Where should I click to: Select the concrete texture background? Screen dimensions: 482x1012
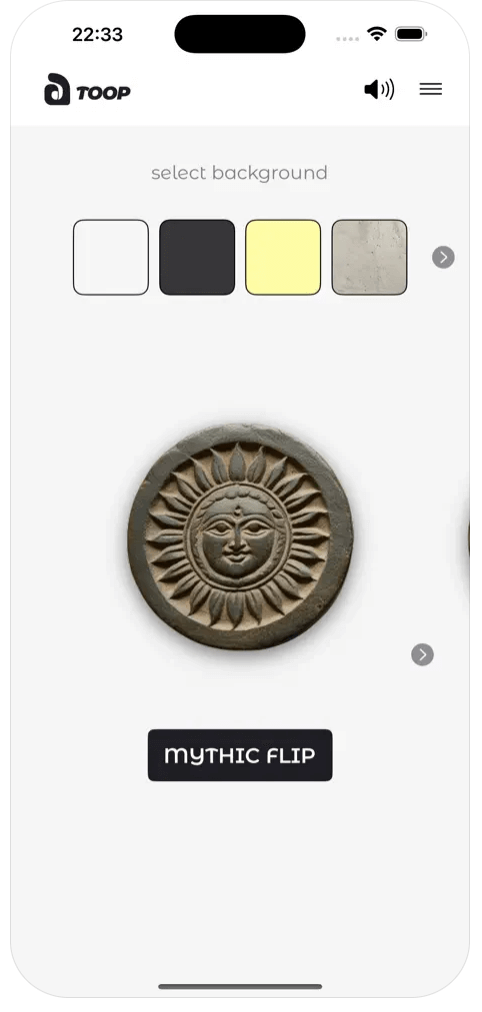pos(369,258)
